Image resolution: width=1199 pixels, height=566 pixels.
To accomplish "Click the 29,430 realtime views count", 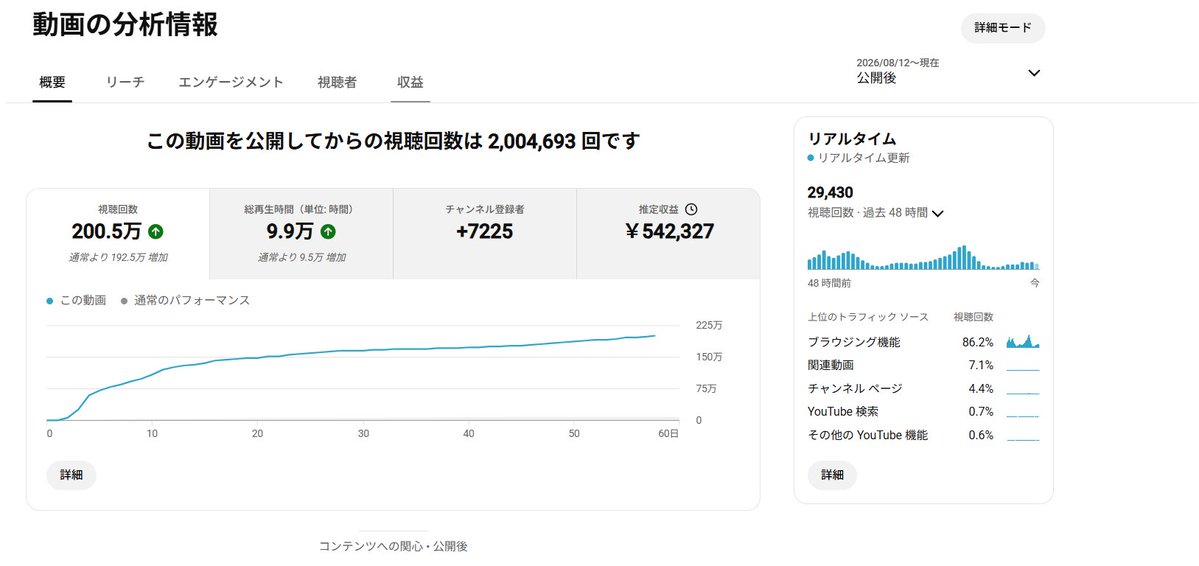I will click(830, 193).
